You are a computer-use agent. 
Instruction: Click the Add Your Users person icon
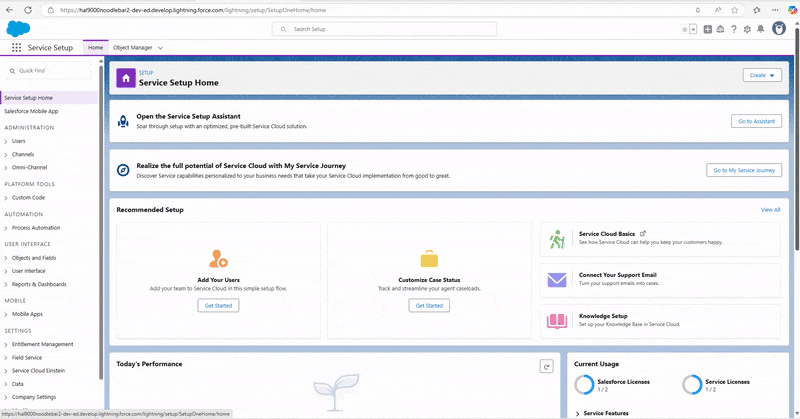[x=218, y=259]
